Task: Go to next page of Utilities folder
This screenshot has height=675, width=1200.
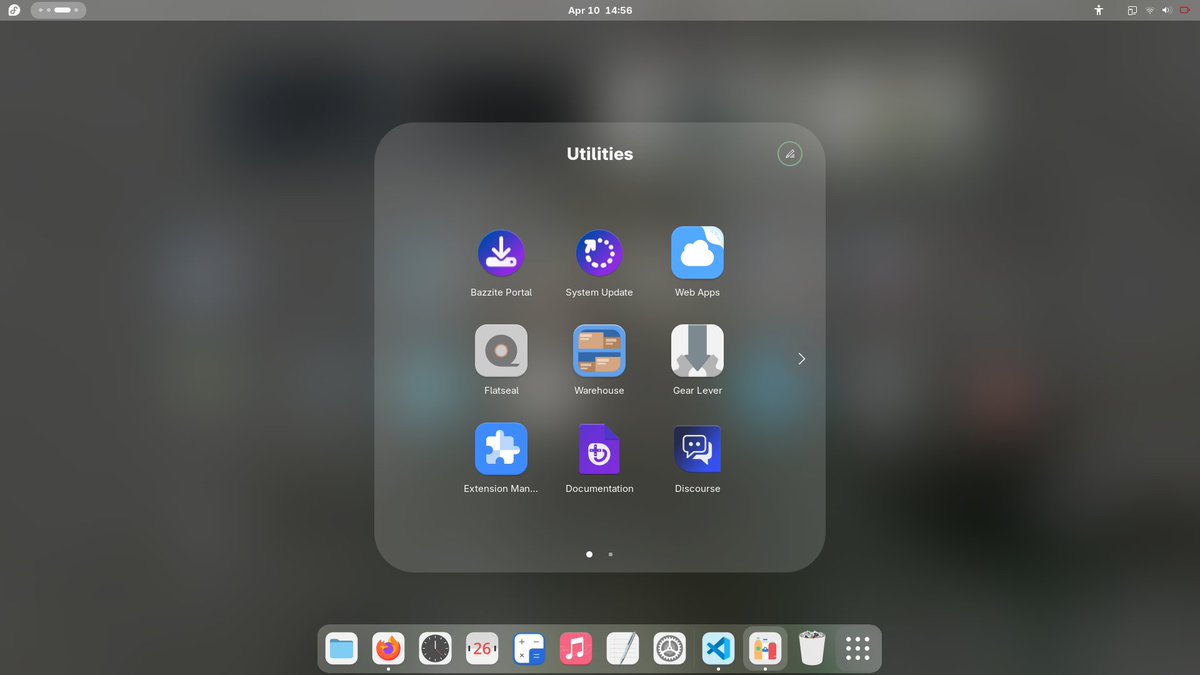Action: 802,359
